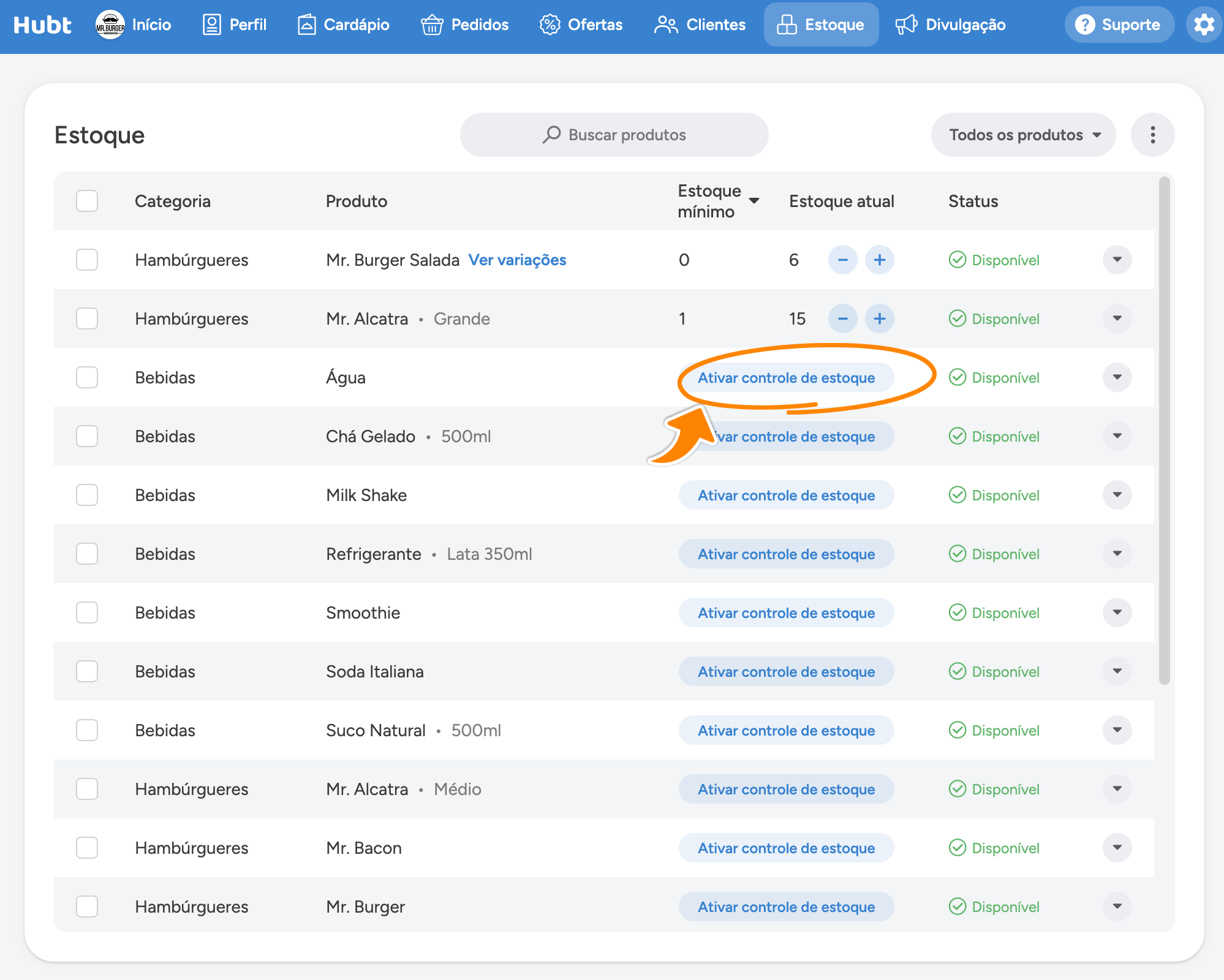Viewport: 1224px width, 980px height.
Task: Click the search magnifier icon
Action: coord(551,135)
